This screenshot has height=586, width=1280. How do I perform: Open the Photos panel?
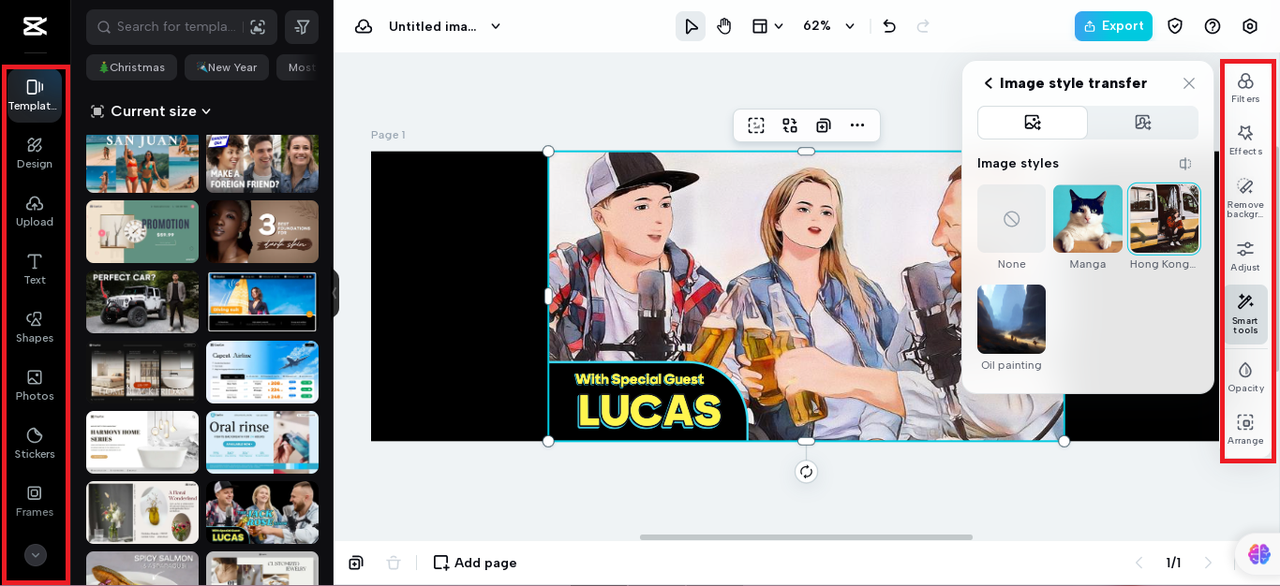(x=35, y=385)
